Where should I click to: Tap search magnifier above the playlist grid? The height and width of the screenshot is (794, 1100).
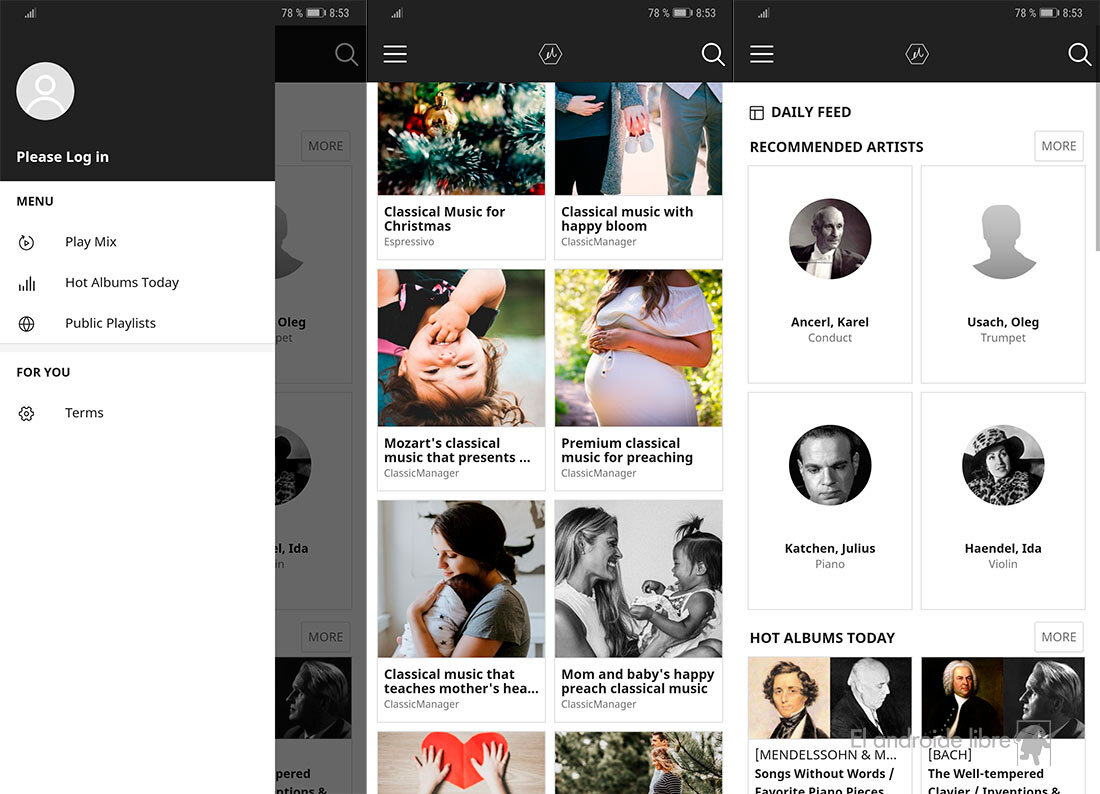tap(713, 54)
